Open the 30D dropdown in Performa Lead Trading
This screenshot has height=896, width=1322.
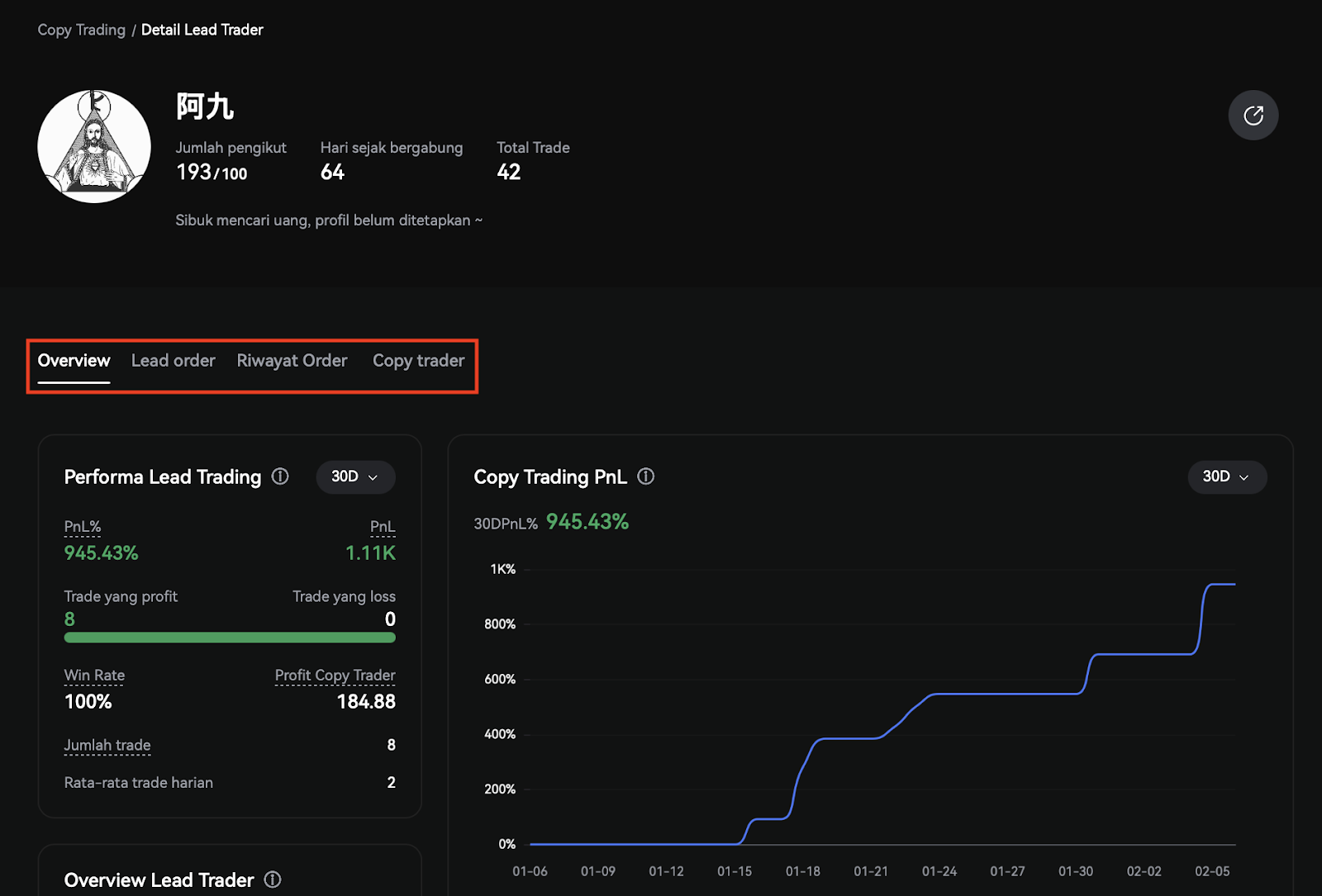point(355,477)
